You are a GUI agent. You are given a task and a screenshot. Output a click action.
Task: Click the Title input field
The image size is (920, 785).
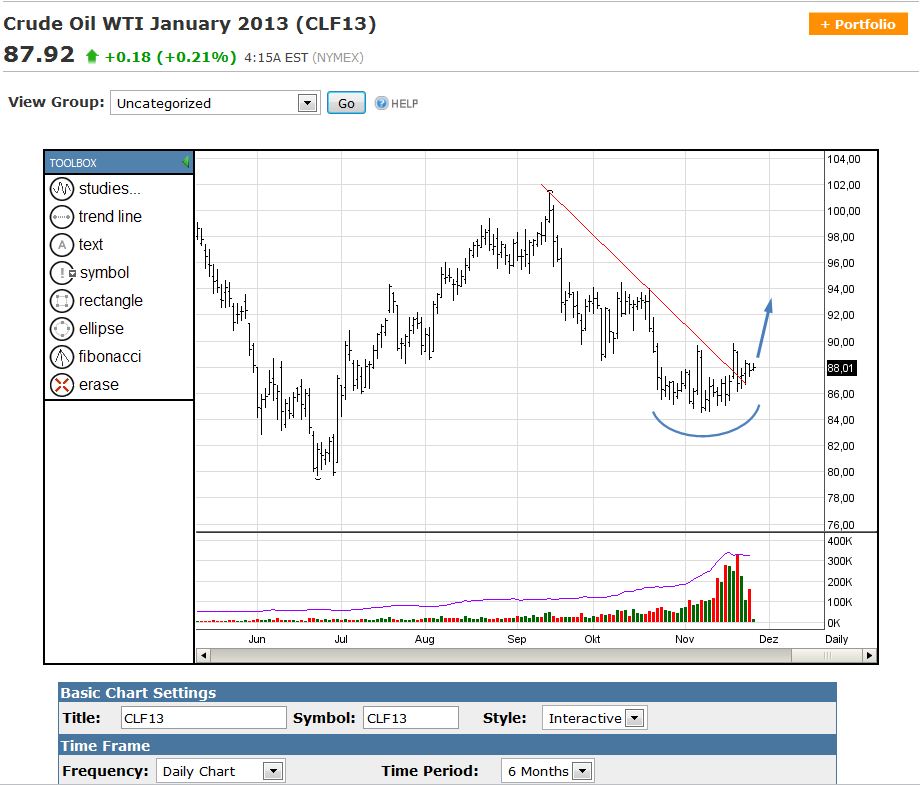204,718
